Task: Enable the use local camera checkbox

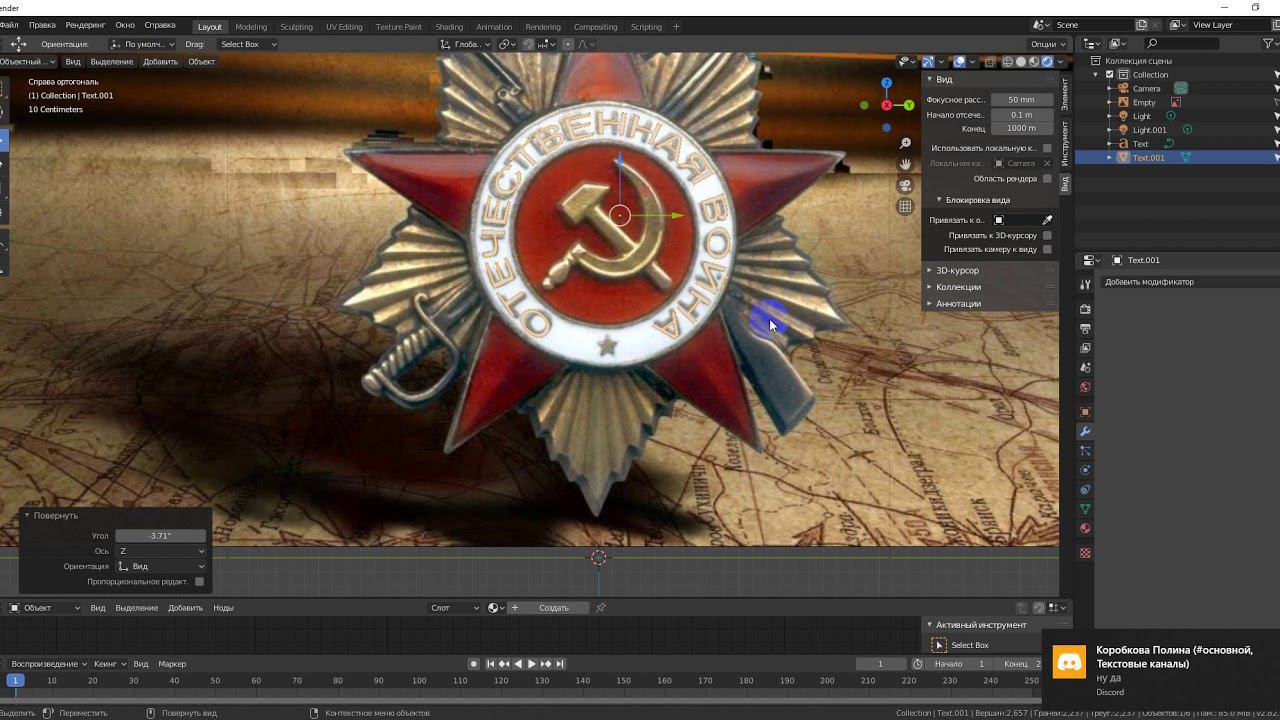Action: coord(1047,148)
